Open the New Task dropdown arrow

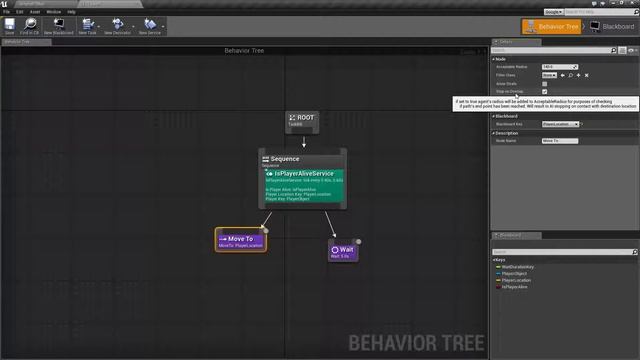point(99,27)
